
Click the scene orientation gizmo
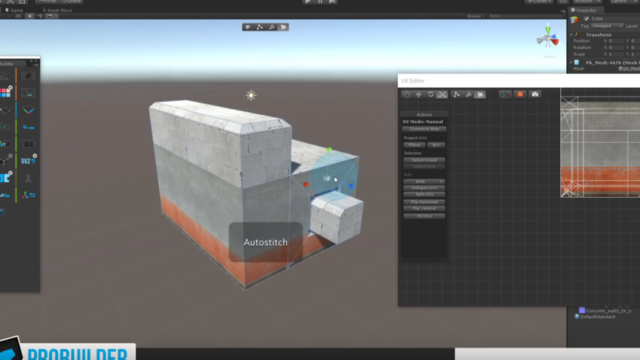click(548, 38)
